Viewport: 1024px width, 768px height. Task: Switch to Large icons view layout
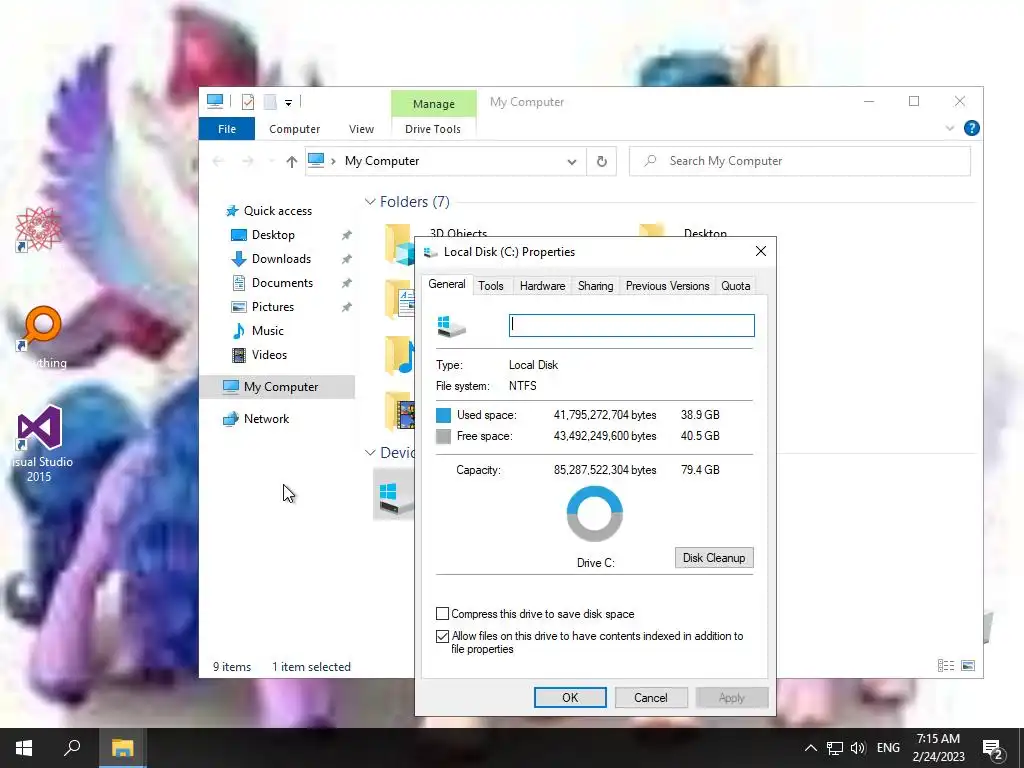(968, 665)
